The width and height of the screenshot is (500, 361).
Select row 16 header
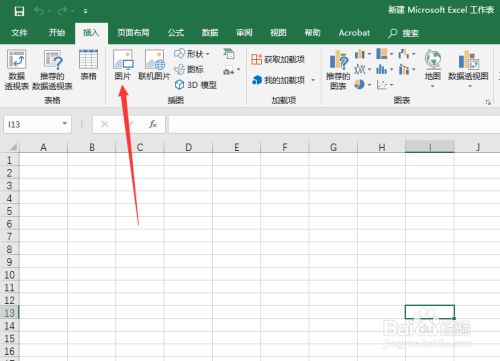(10, 351)
